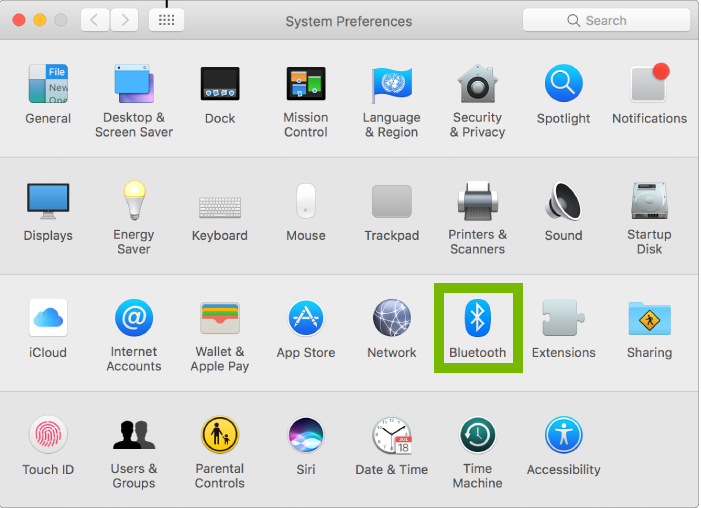
Task: Focus the Search field
Action: click(x=606, y=20)
